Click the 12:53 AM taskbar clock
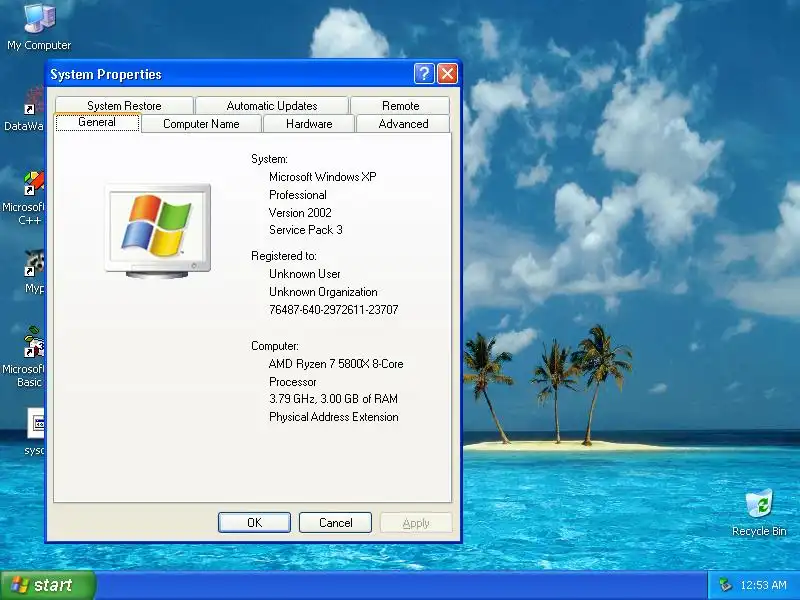800x600 pixels. 763,585
